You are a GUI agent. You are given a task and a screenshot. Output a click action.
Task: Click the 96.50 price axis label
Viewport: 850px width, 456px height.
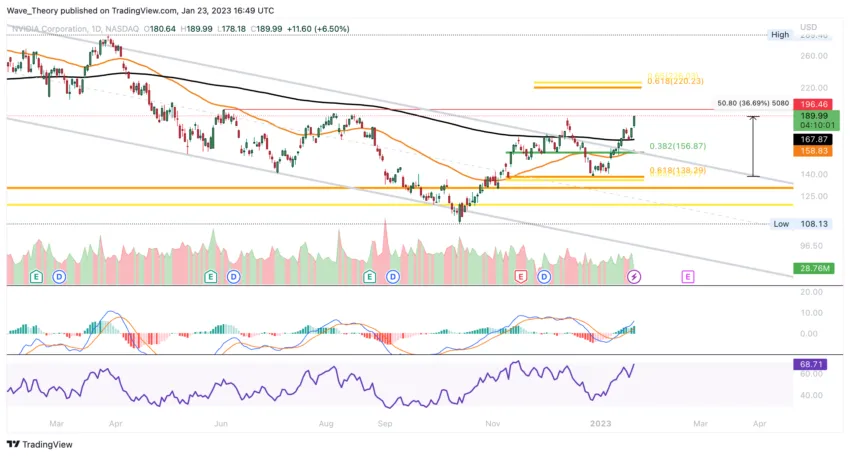(812, 246)
